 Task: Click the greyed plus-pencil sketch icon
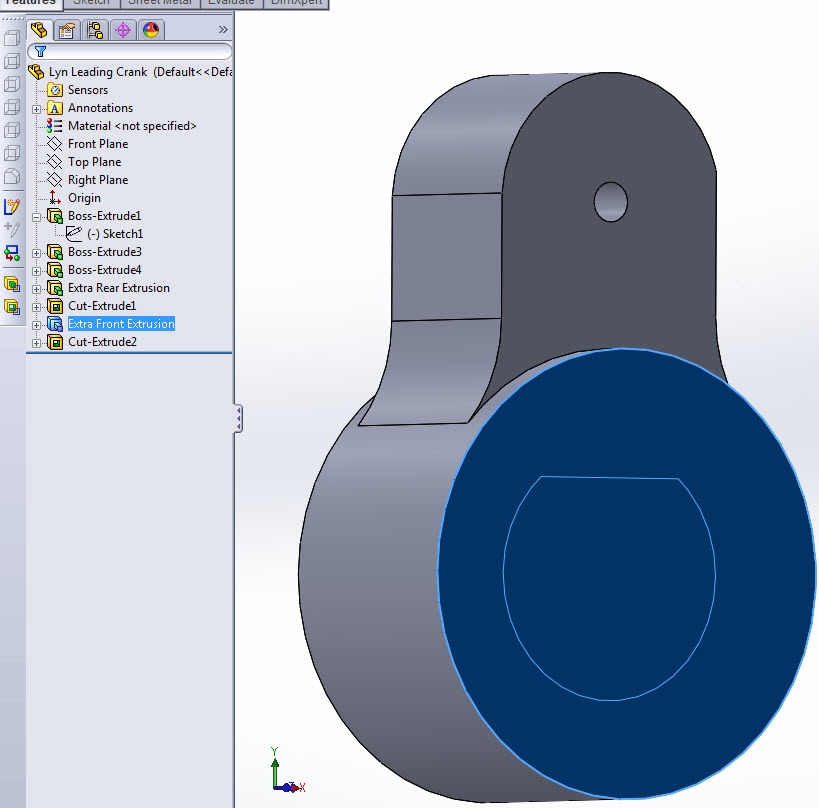[11, 229]
